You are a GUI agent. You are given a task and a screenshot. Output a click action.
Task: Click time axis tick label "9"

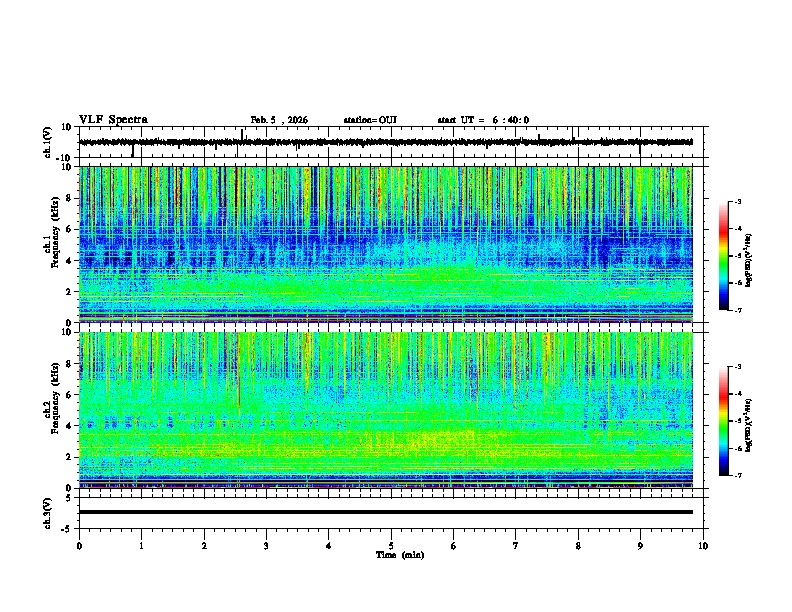(x=640, y=545)
